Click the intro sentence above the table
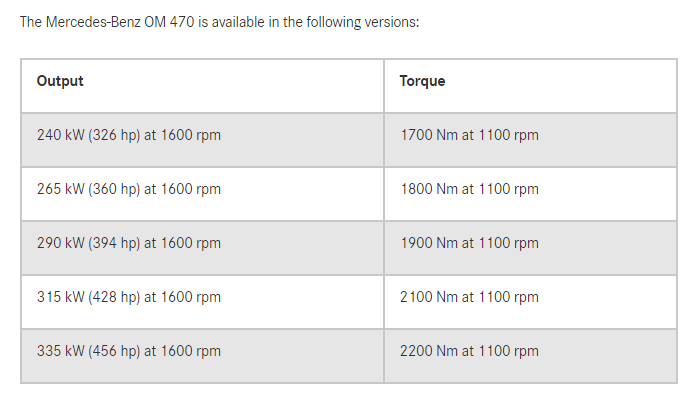Screen dimensions: 693x403 (219, 22)
